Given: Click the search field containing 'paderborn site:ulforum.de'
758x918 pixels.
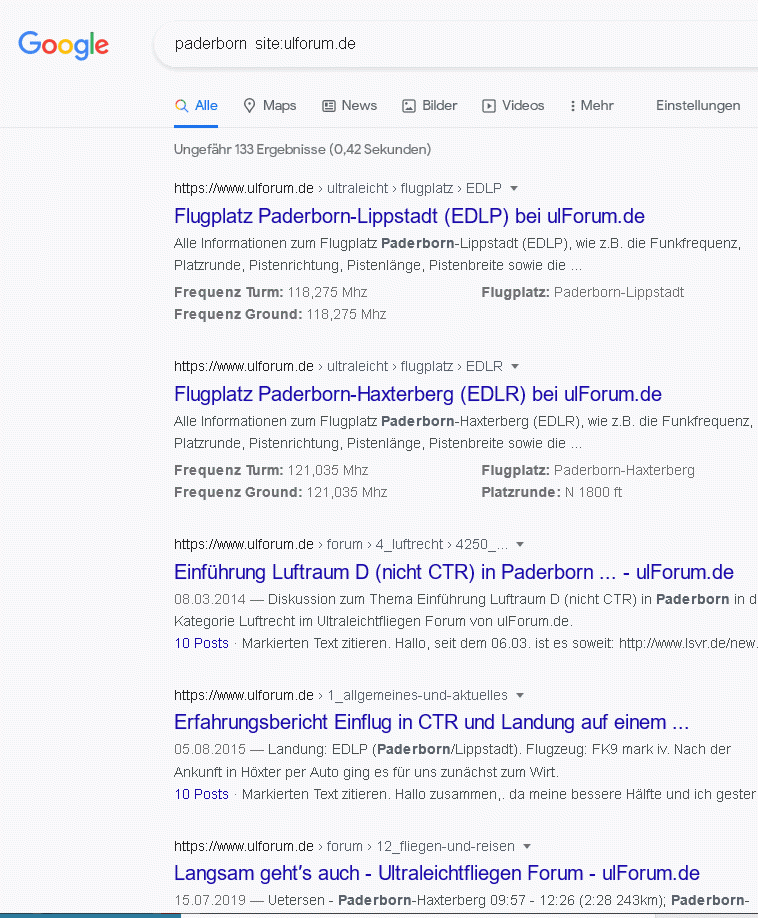Looking at the screenshot, I should click(455, 44).
